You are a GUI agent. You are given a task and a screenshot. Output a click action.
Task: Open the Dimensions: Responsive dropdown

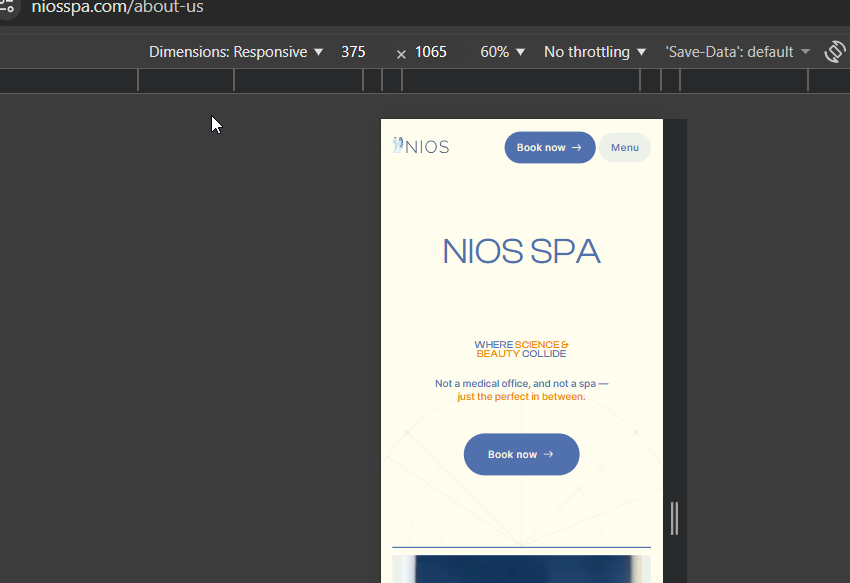click(x=236, y=52)
